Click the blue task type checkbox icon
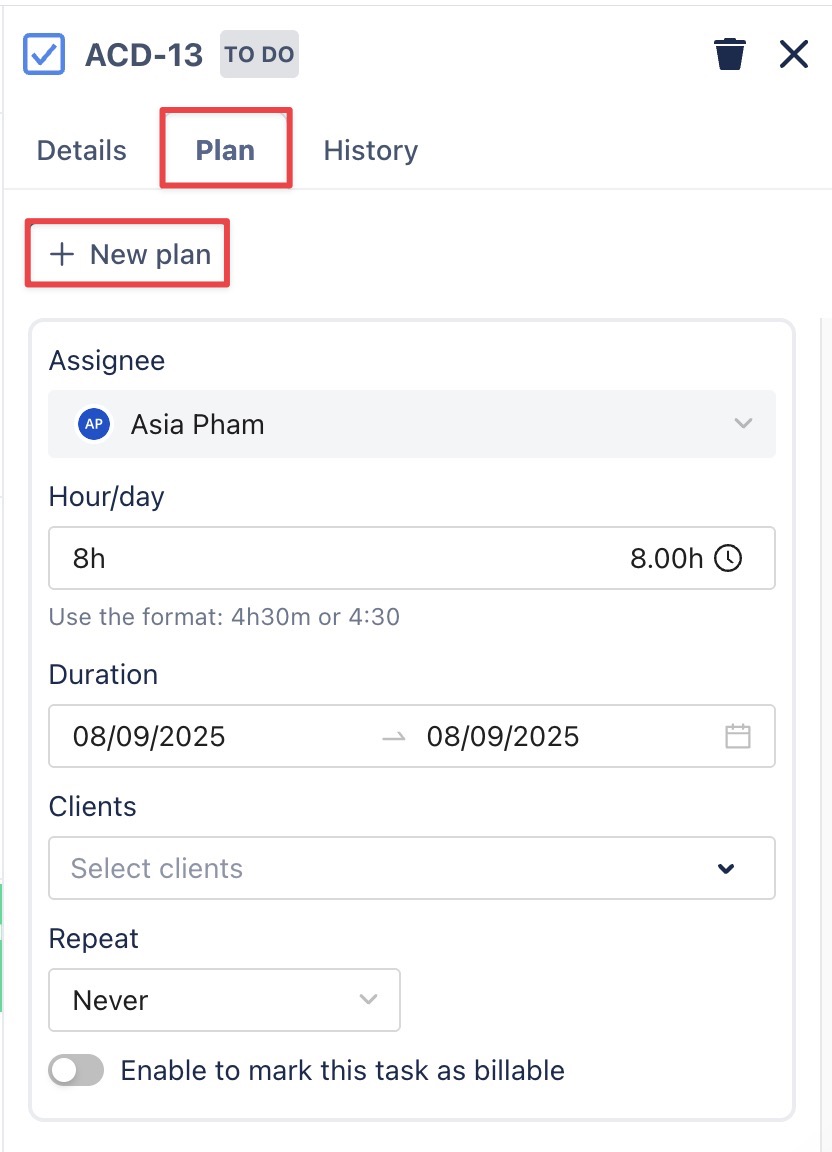This screenshot has height=1152, width=832. click(x=44, y=54)
